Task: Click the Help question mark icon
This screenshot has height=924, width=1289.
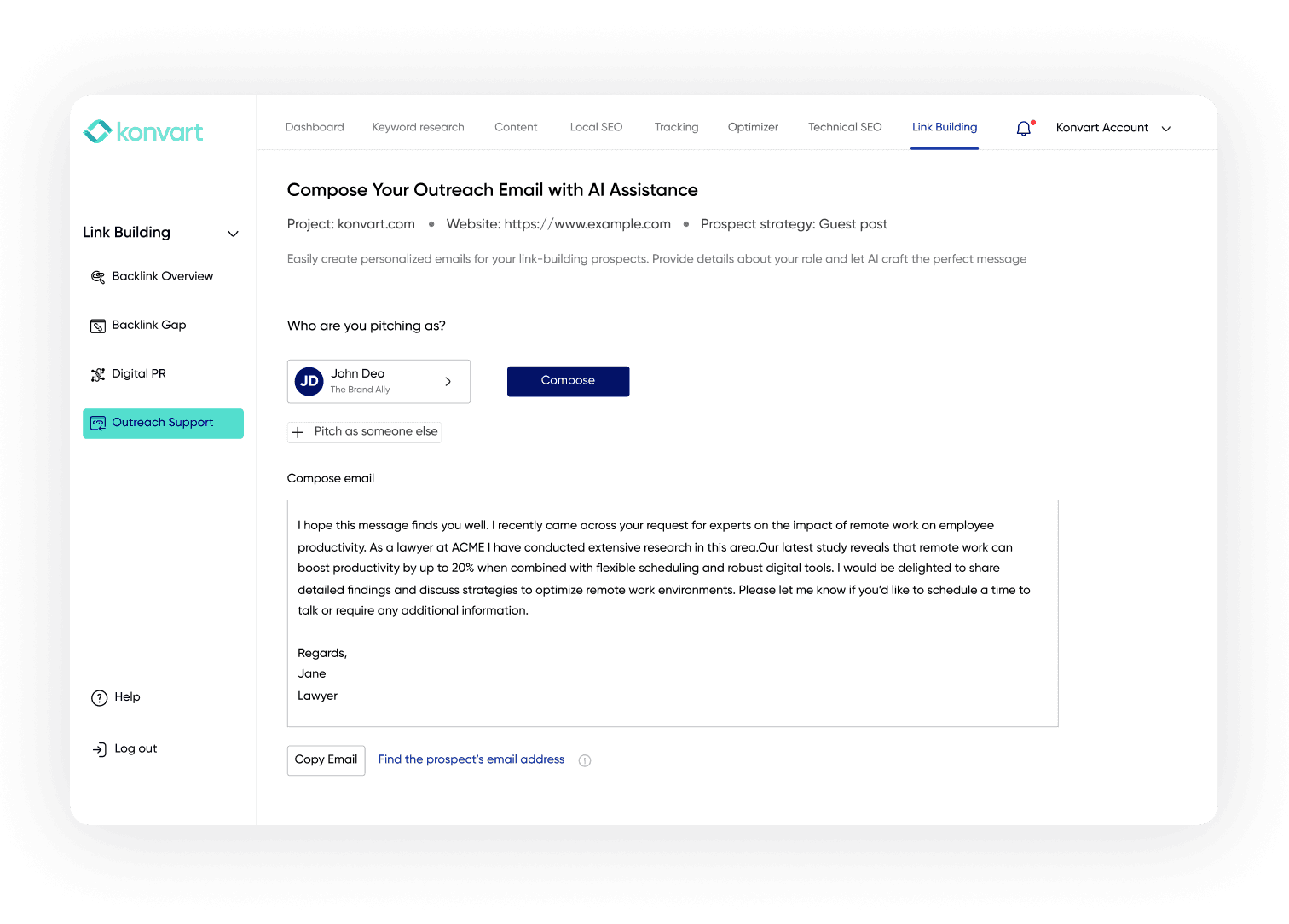Action: [x=99, y=698]
